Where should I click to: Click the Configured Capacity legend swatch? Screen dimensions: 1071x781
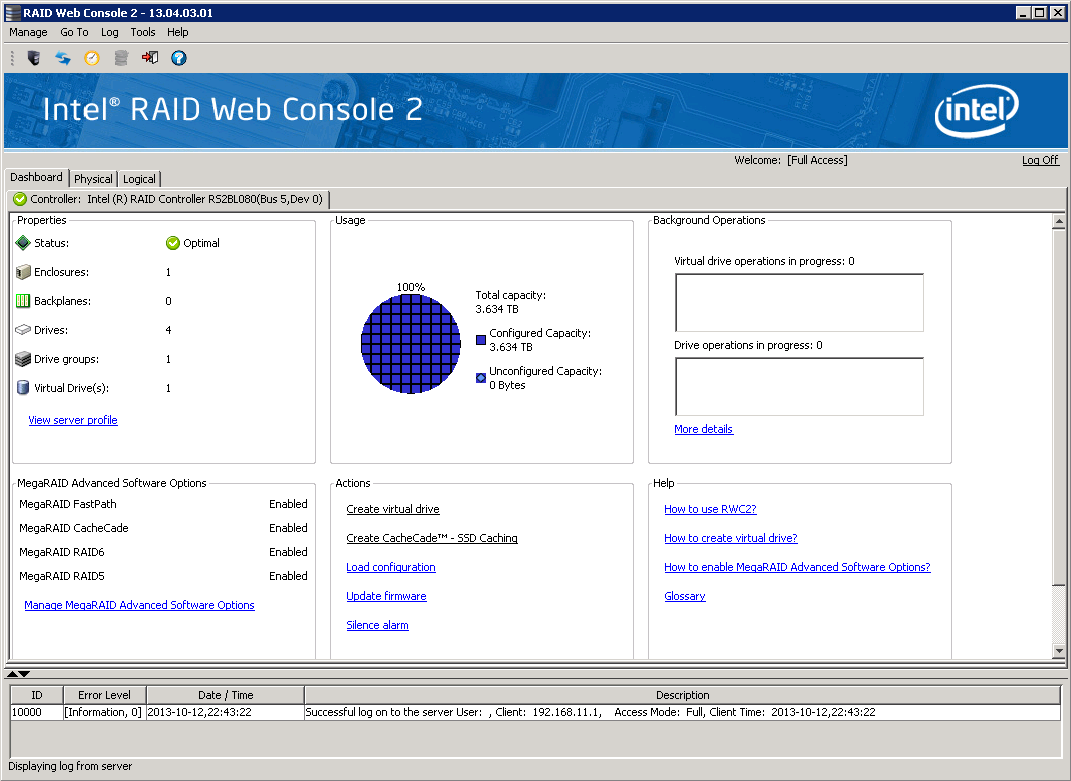click(481, 340)
